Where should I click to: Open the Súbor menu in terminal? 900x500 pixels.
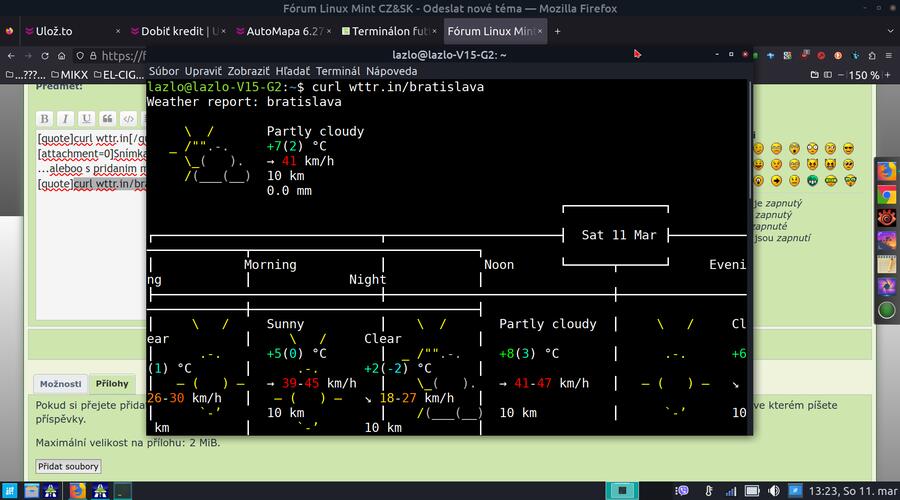tap(164, 71)
